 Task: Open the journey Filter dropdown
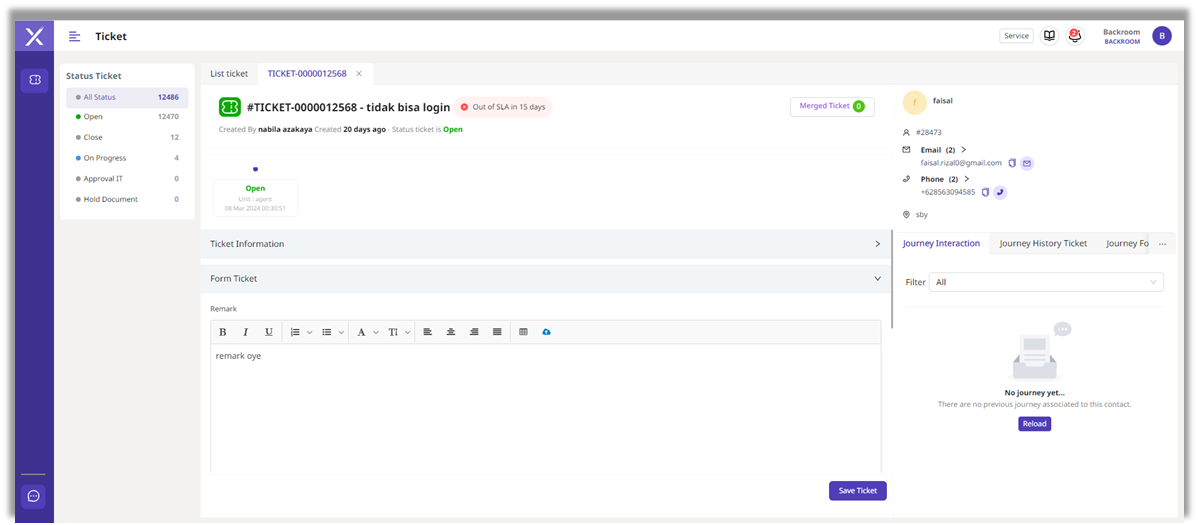click(x=1045, y=282)
